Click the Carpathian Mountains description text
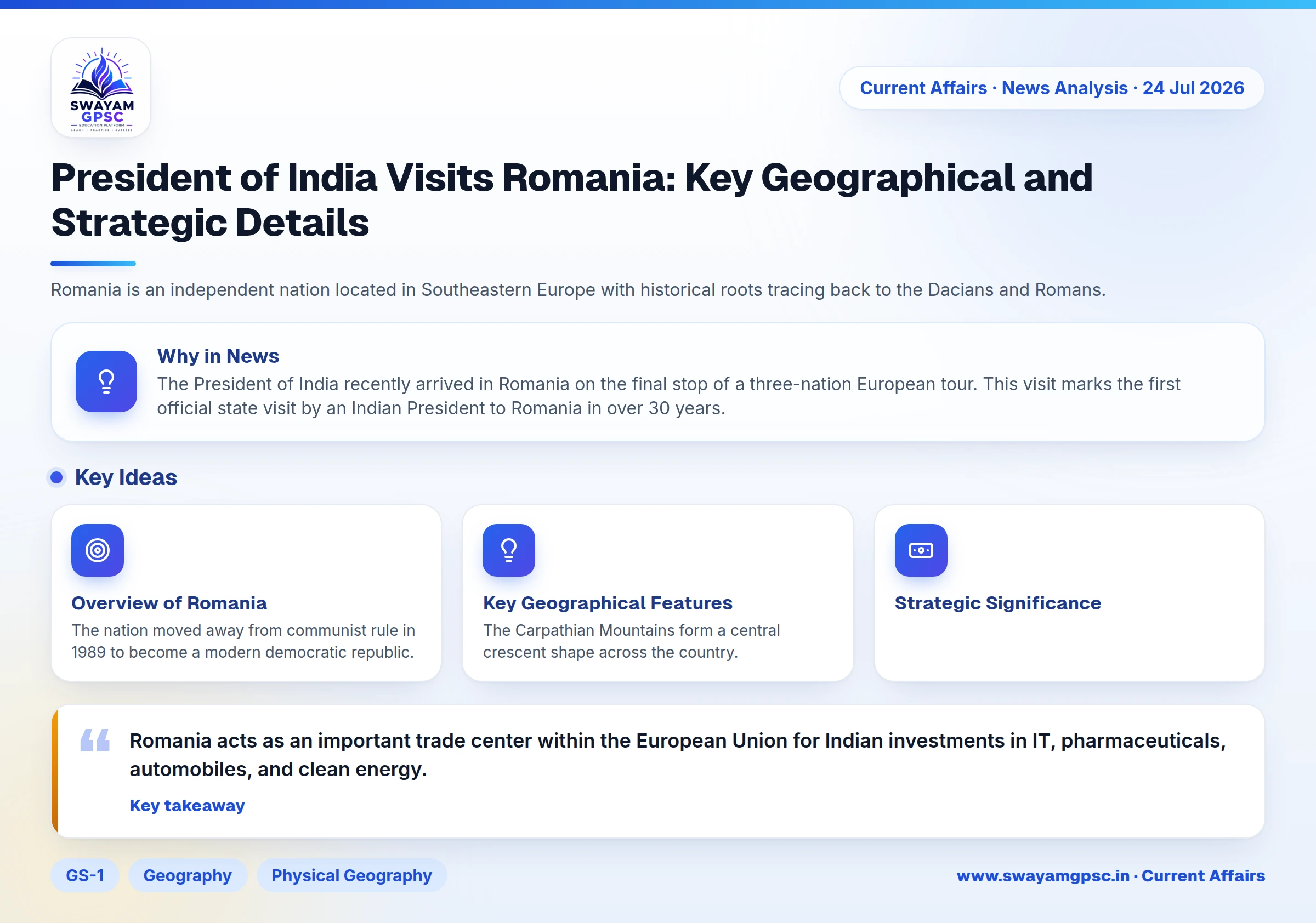This screenshot has width=1316, height=923. point(631,641)
